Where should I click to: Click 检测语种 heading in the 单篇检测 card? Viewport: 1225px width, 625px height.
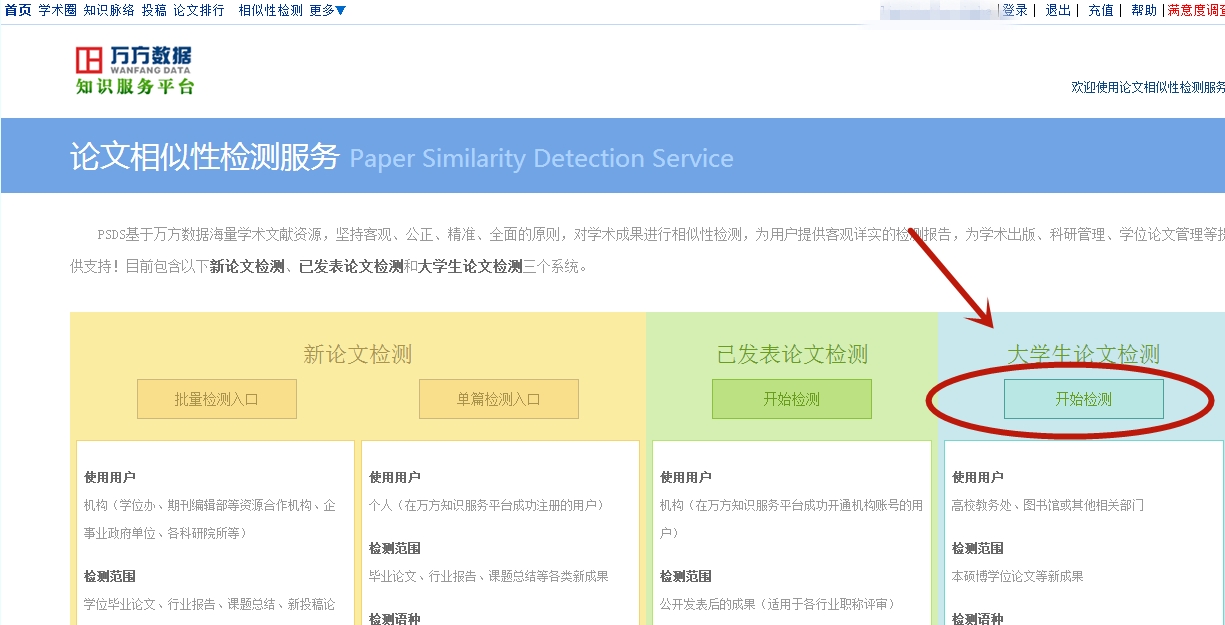395,619
